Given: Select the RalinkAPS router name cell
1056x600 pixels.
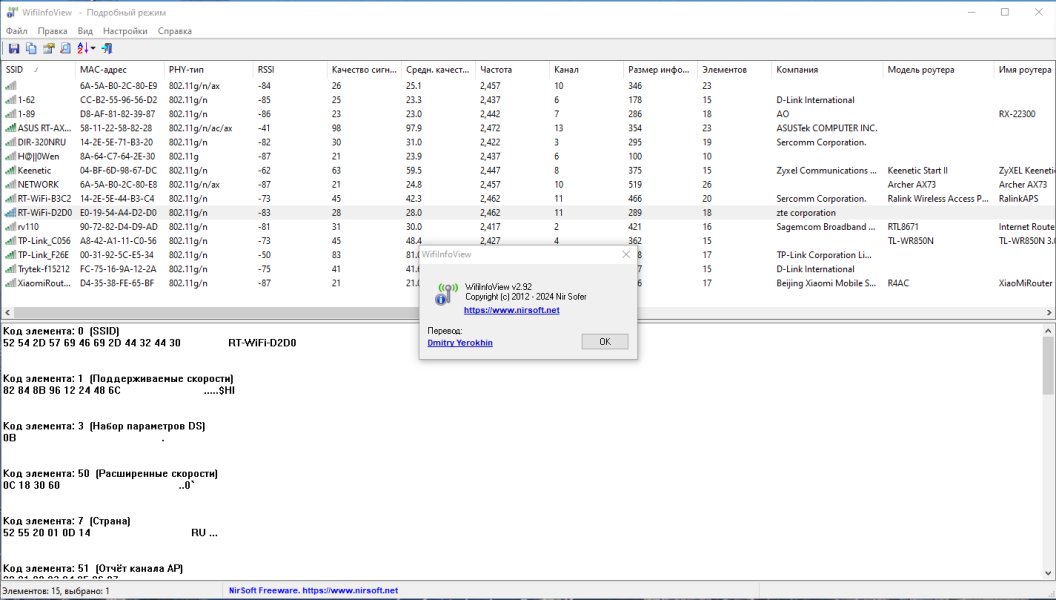Looking at the screenshot, I should (x=1018, y=199).
